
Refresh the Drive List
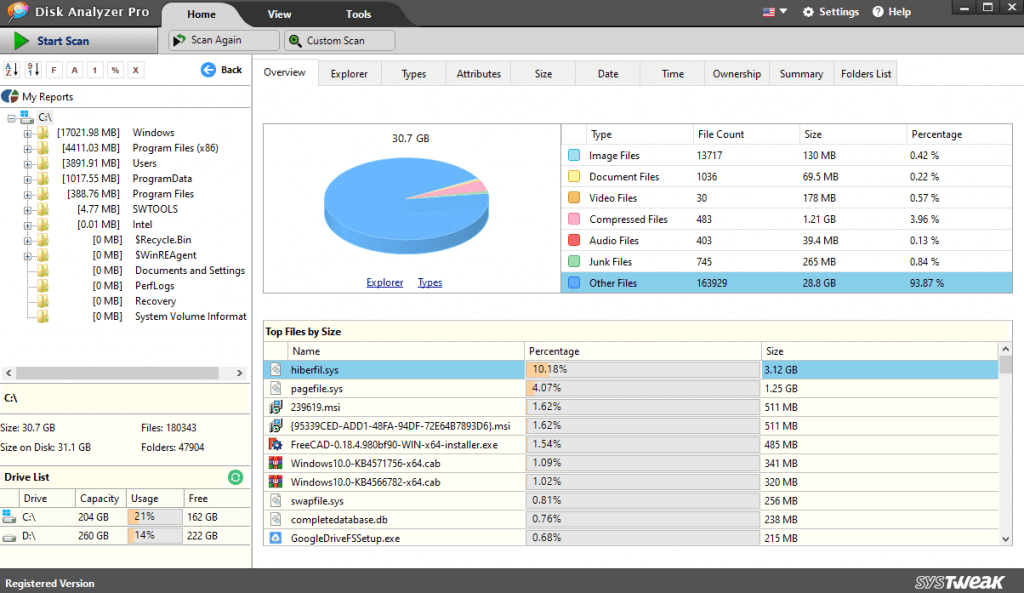236,477
